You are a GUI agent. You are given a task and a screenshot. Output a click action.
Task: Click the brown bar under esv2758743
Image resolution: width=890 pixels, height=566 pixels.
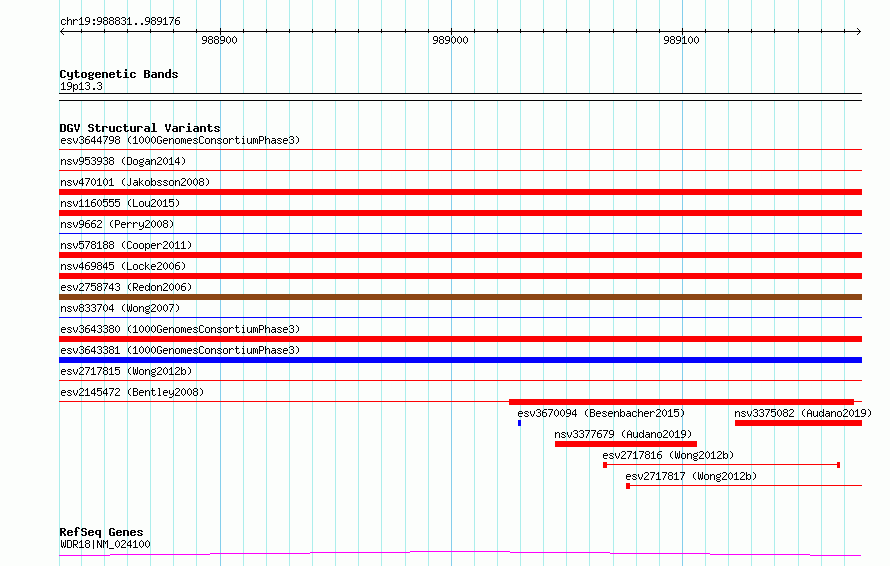pos(460,297)
